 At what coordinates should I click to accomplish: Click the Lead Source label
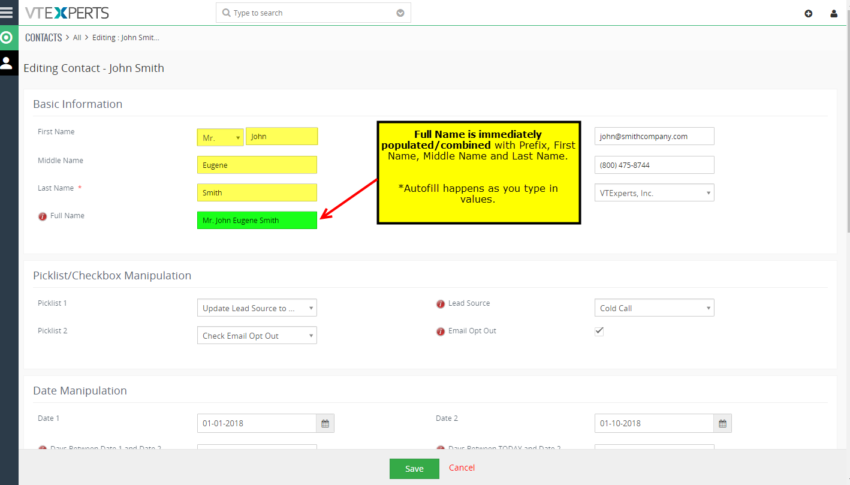469,303
